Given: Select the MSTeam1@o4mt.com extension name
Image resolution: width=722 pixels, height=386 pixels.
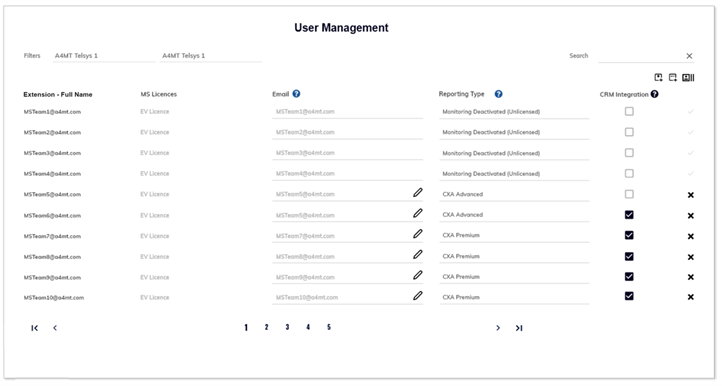Looking at the screenshot, I should pos(52,112).
